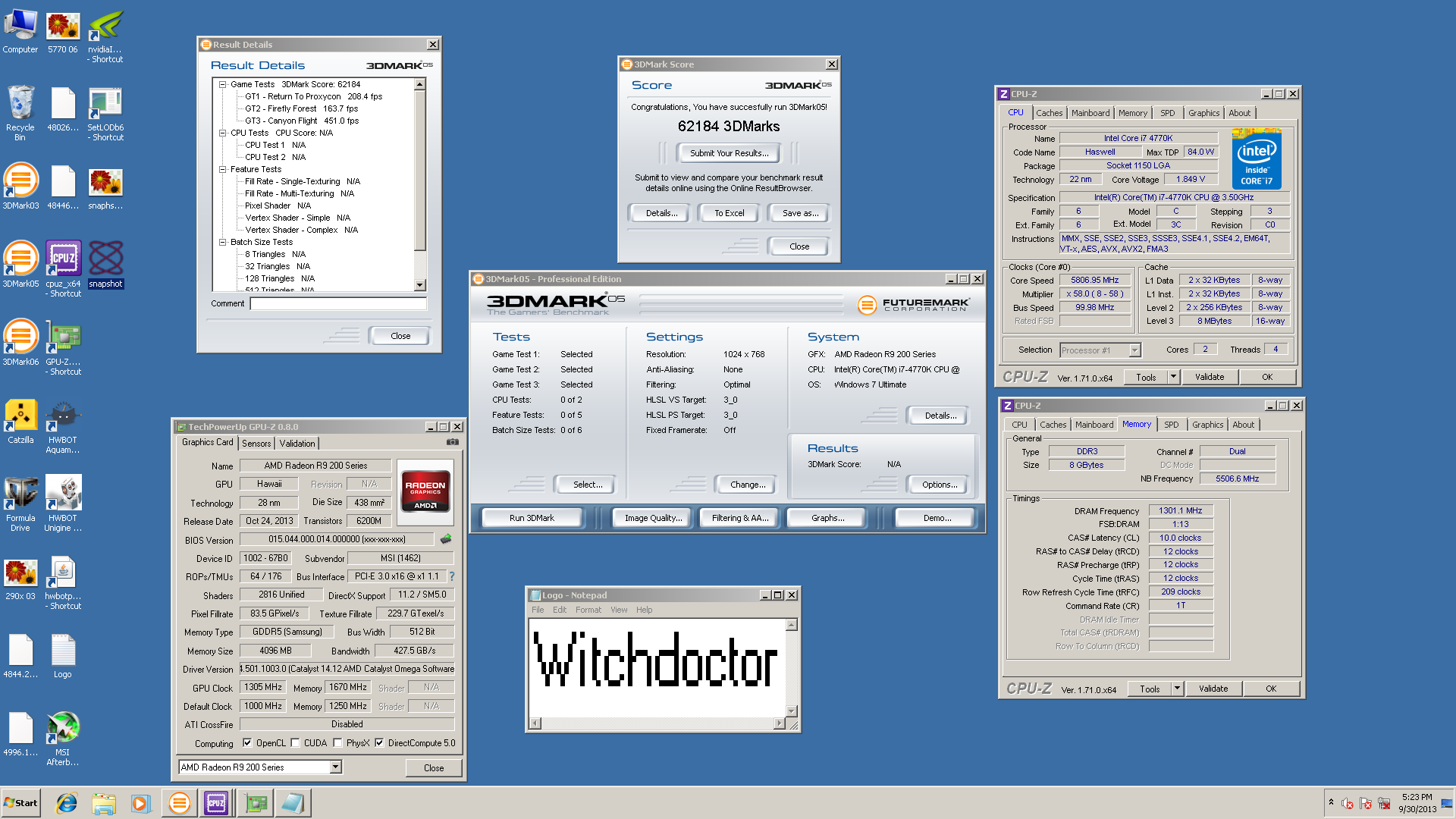The height and width of the screenshot is (819, 1456).
Task: Open the Catzilla desktop icon
Action: pyautogui.click(x=20, y=421)
